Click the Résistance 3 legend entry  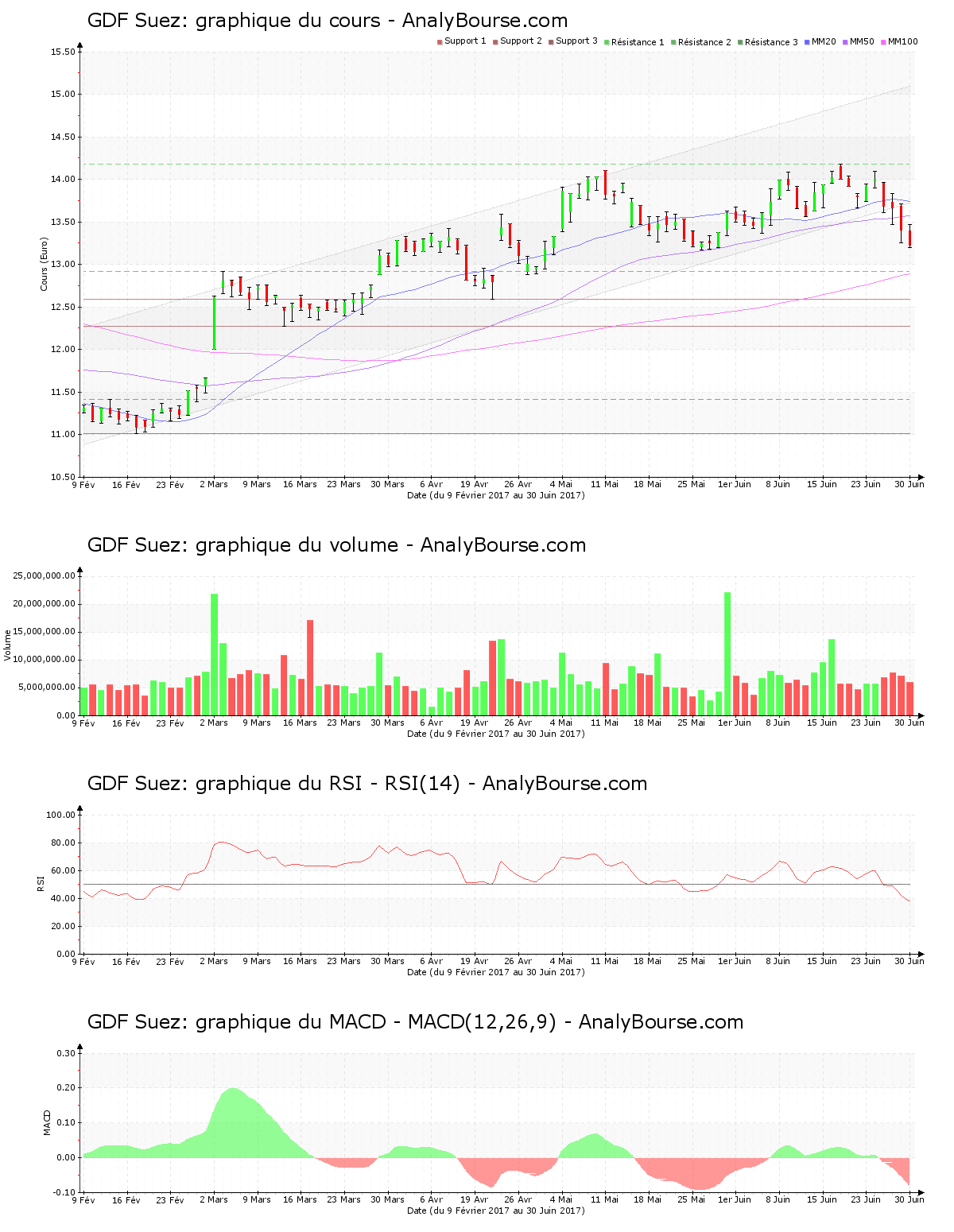point(767,42)
